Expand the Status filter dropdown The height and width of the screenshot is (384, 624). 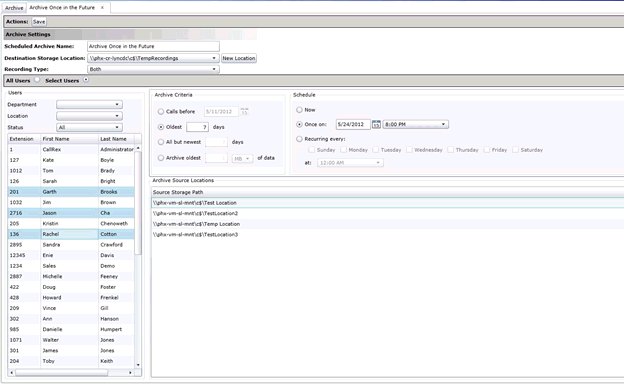coord(89,127)
